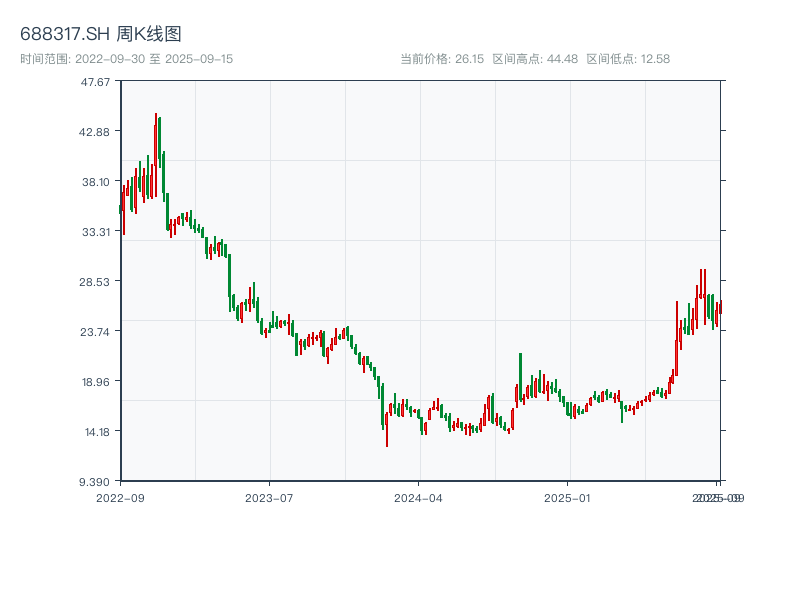Click the 2022-09 x-axis date label

(x=120, y=497)
